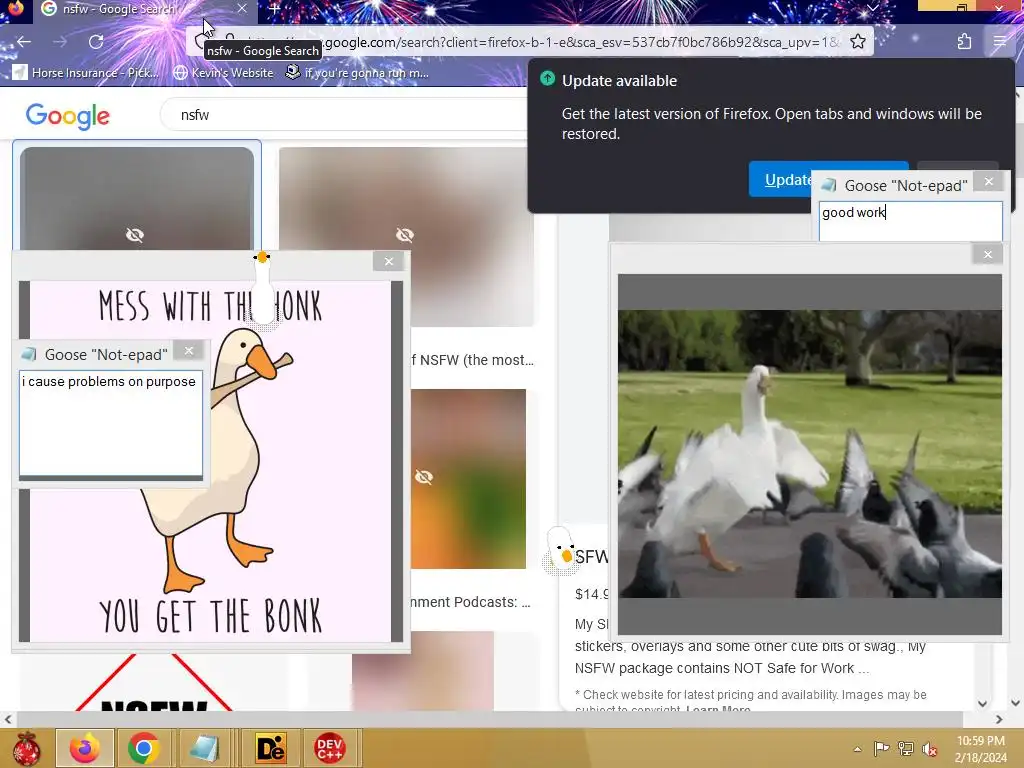Click the "Update available" heading text
The image size is (1024, 768).
pyautogui.click(x=619, y=81)
